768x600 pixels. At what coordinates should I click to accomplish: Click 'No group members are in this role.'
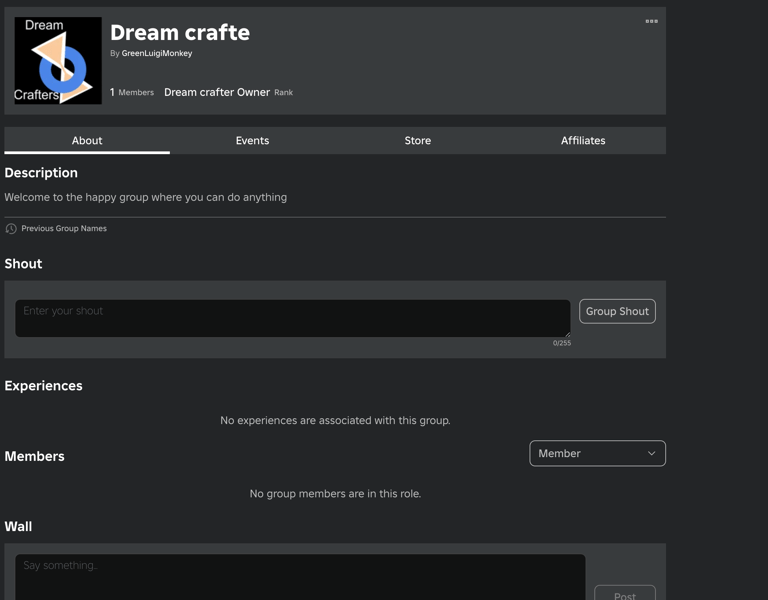[x=335, y=494]
